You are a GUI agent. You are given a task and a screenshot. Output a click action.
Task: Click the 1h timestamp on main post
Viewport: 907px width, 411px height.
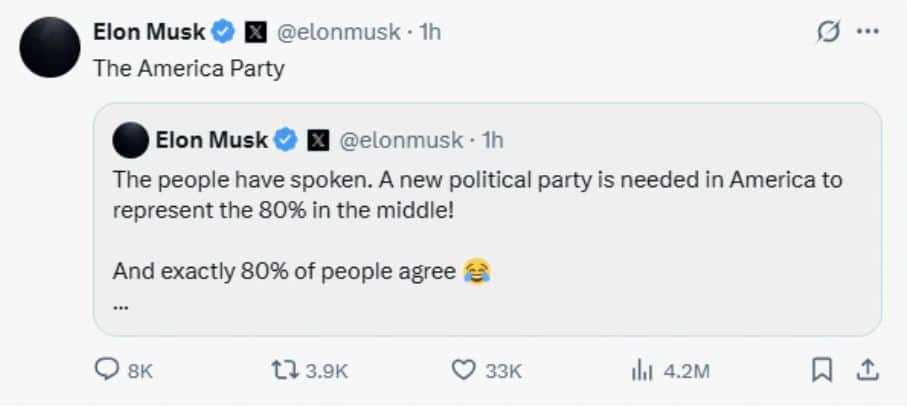pyautogui.click(x=431, y=32)
